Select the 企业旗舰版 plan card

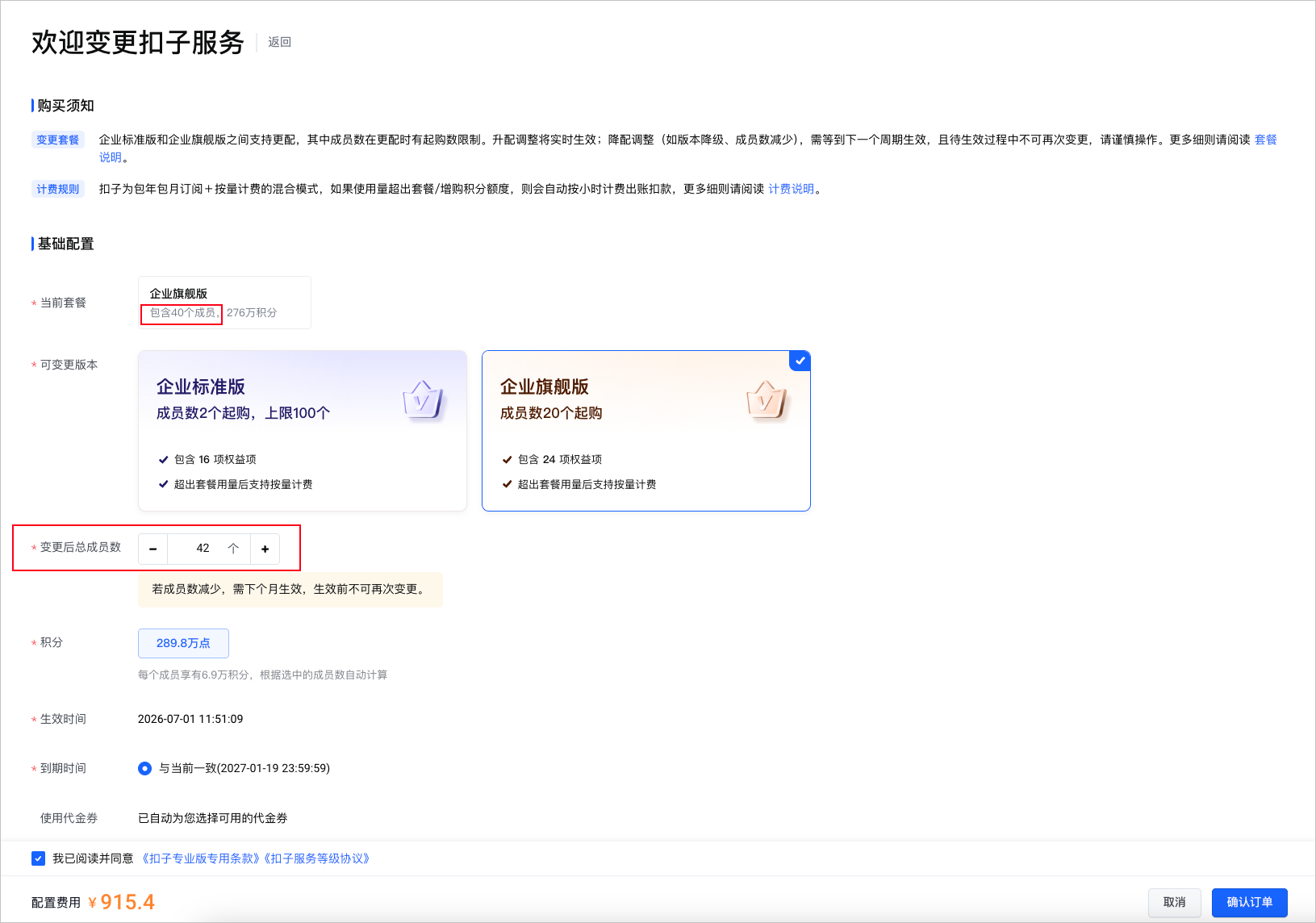(646, 431)
